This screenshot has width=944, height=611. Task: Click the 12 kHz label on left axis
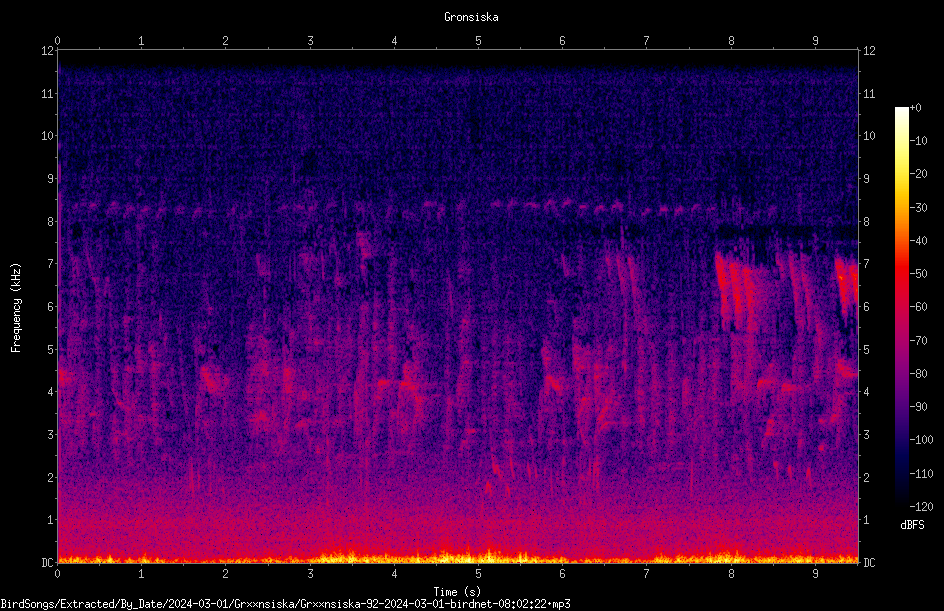click(48, 51)
